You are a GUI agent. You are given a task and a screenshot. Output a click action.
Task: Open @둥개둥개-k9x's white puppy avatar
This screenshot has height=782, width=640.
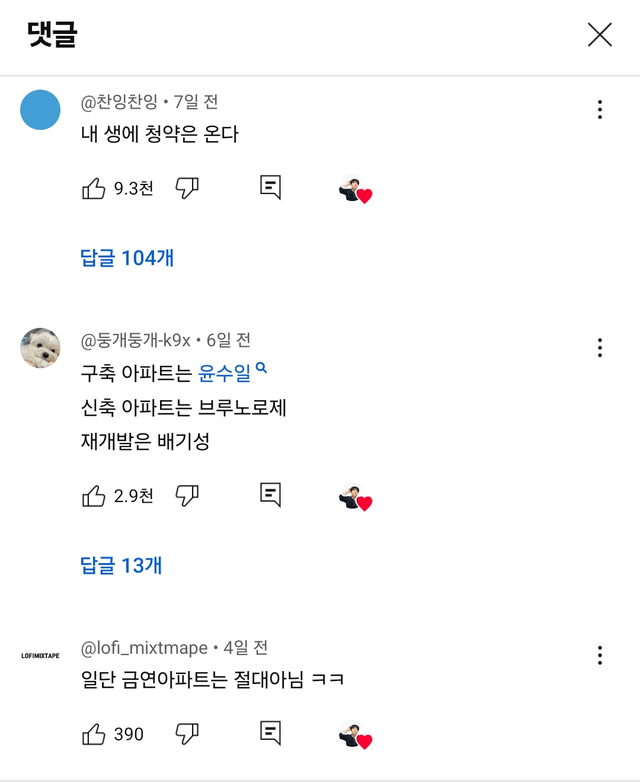point(41,348)
